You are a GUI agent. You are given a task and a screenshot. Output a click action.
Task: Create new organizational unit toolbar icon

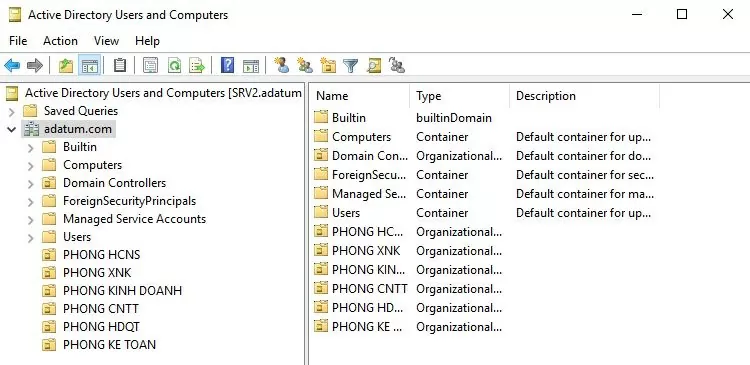point(328,65)
